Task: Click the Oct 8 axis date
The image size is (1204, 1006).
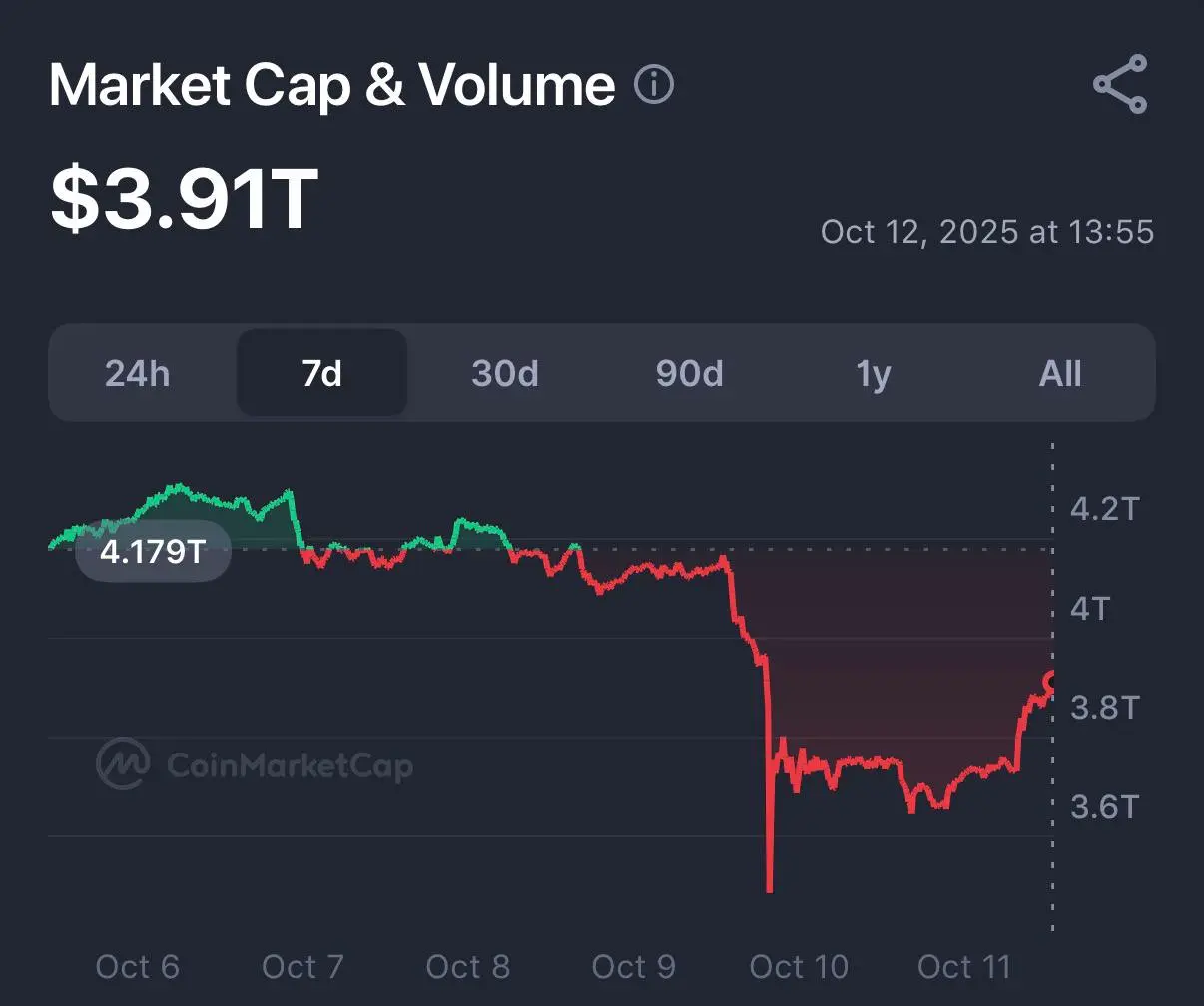Action: 467,966
